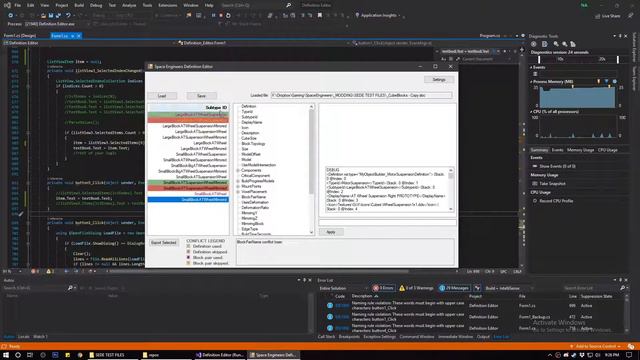
Task: Switch to the Memory Usage diagnostics tab
Action: (x=580, y=150)
